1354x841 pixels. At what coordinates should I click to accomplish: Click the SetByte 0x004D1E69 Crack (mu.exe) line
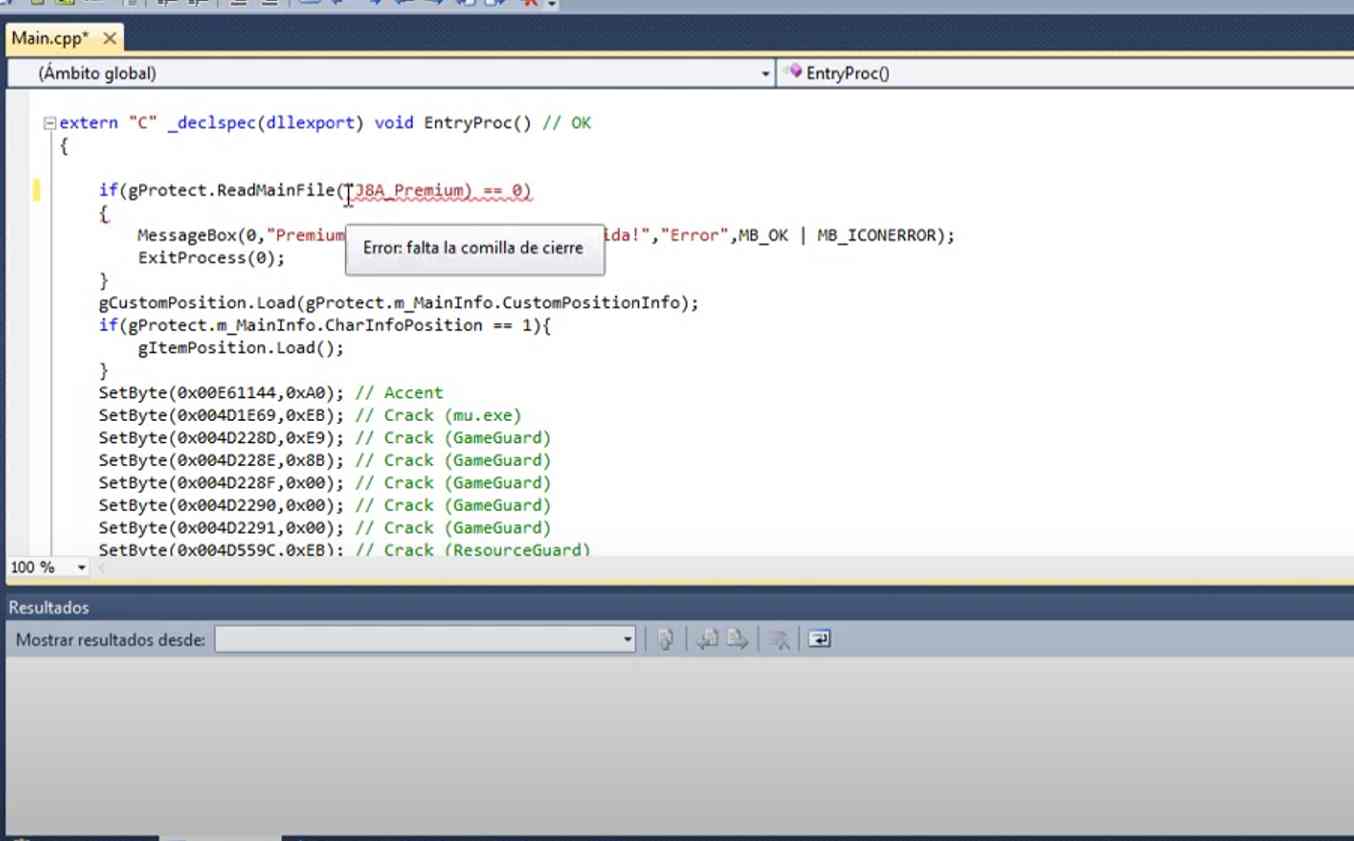[x=310, y=415]
